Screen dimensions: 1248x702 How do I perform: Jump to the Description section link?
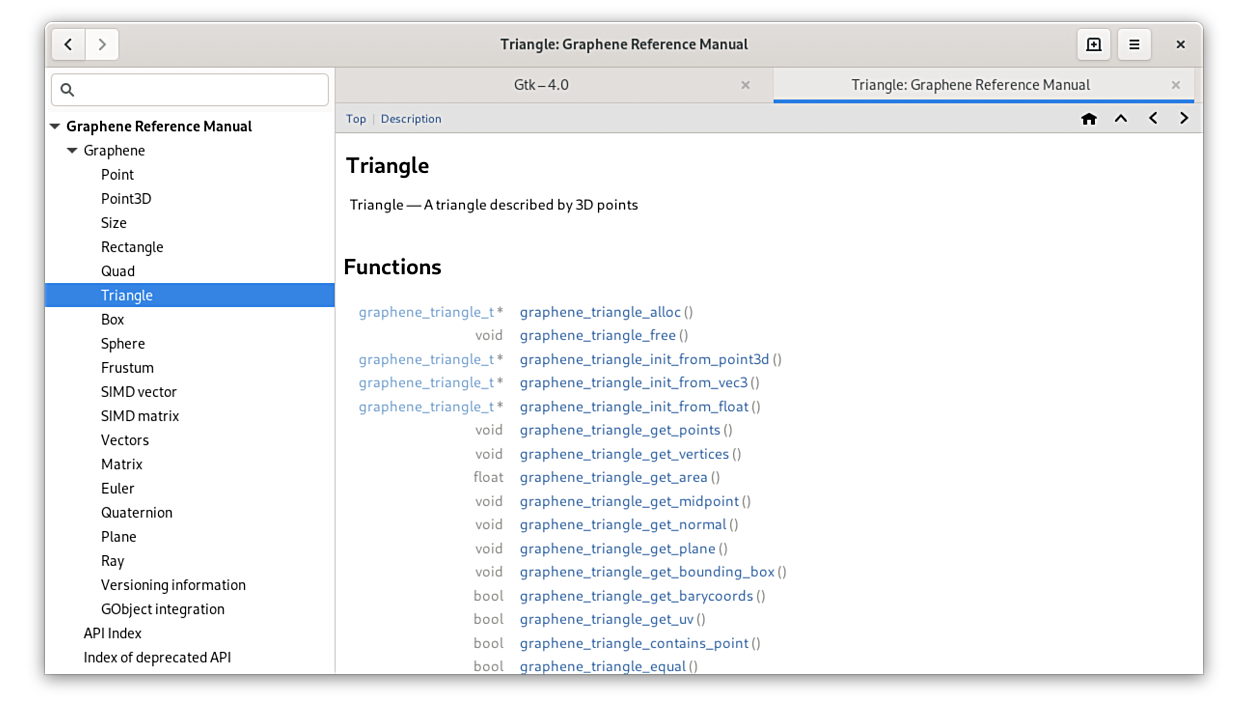[410, 119]
